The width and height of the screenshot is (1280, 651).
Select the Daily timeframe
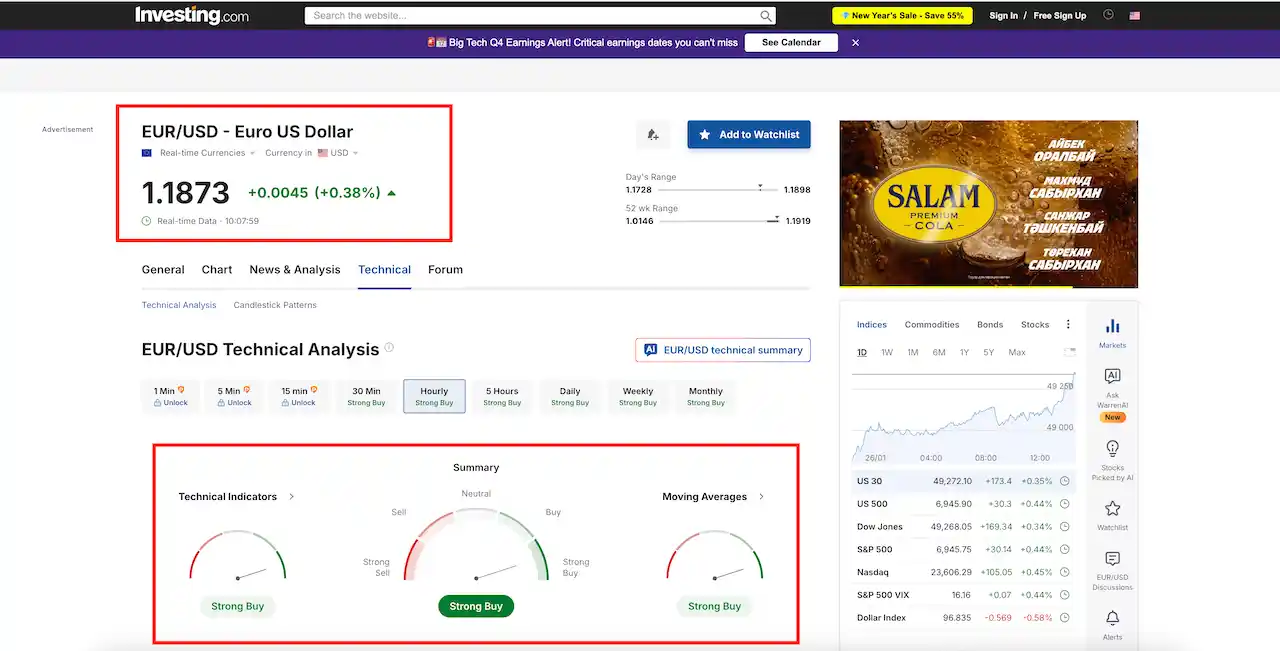570,396
